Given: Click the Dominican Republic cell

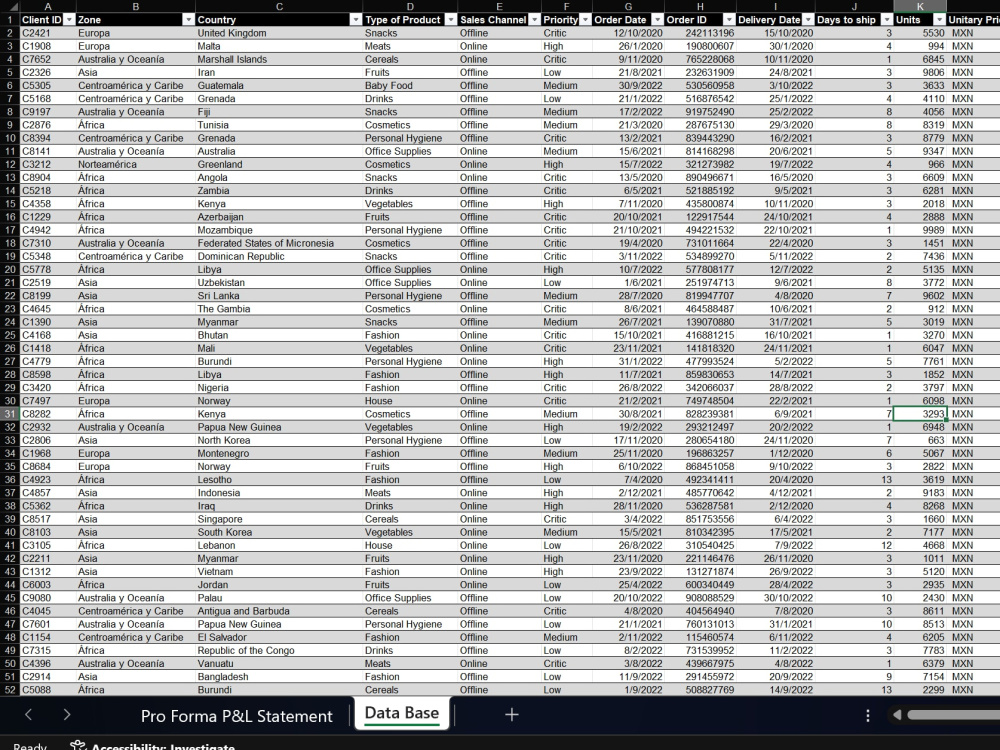Looking at the screenshot, I should tap(279, 256).
